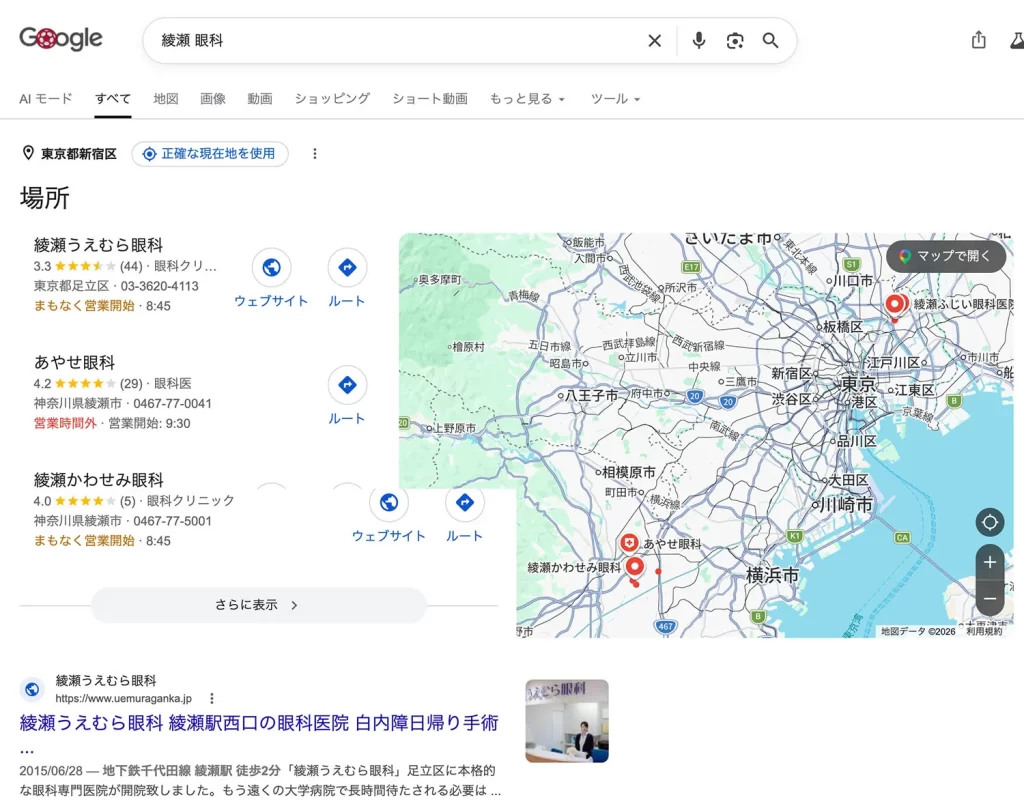The width and height of the screenshot is (1024, 806).
Task: Click phone number 0467-77-0041
Action: [172, 404]
